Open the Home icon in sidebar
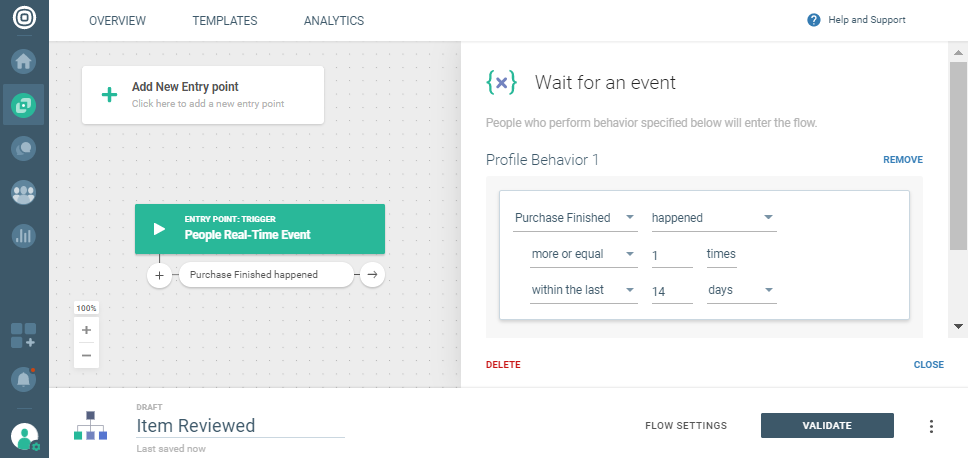 coord(24,62)
